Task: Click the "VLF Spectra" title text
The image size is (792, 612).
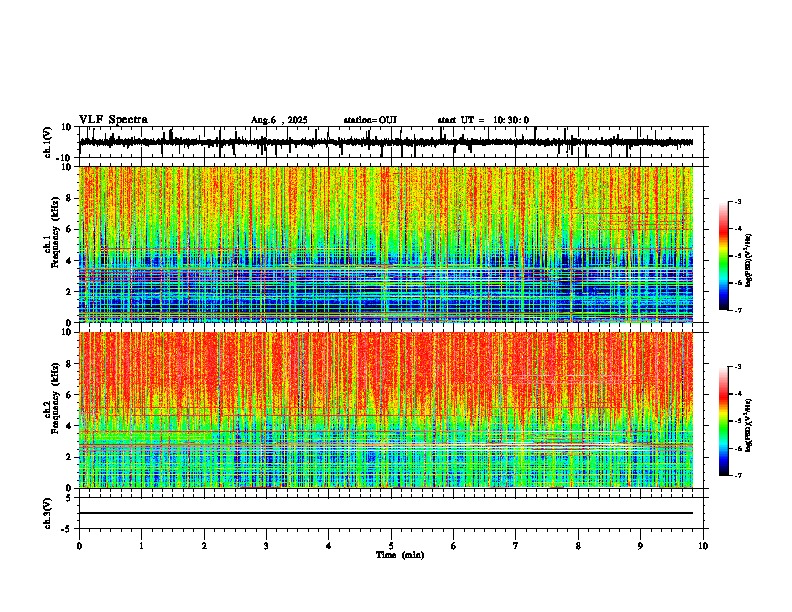Action: [113, 120]
